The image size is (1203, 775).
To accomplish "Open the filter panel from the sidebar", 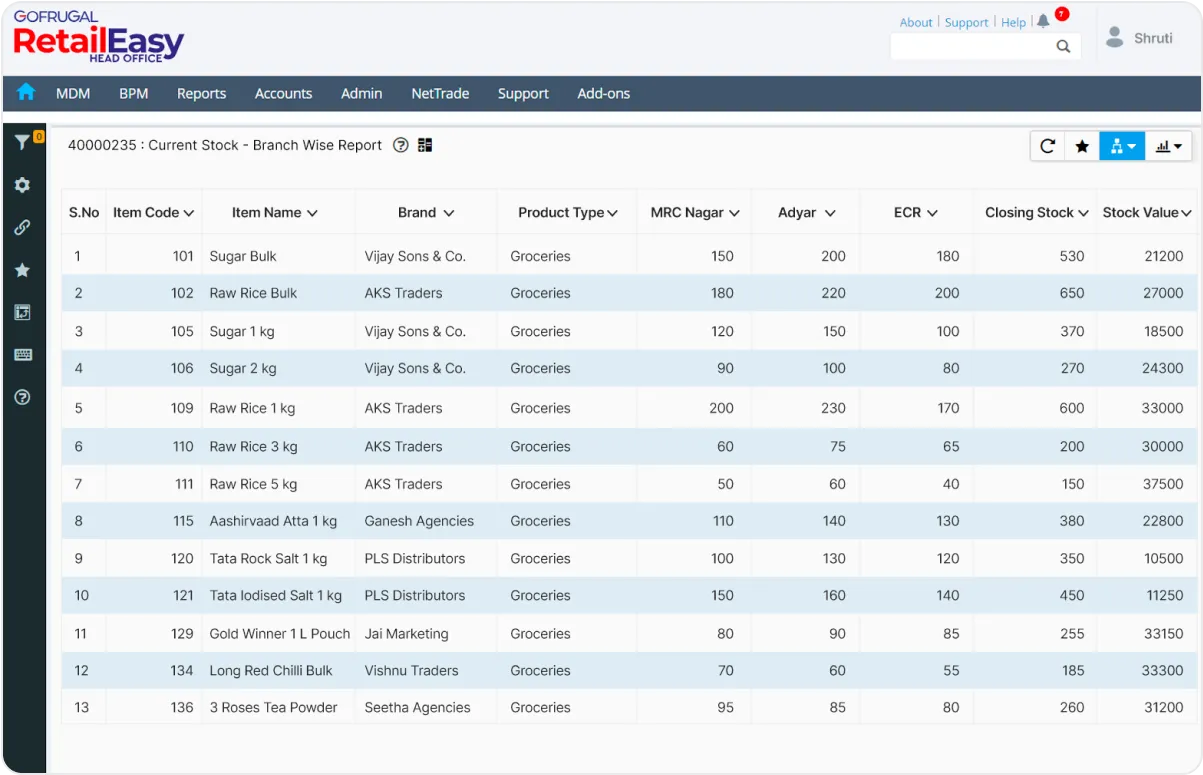I will [24, 141].
